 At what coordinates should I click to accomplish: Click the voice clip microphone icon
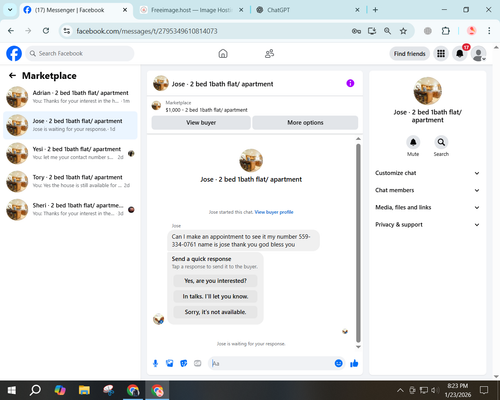(x=155, y=363)
